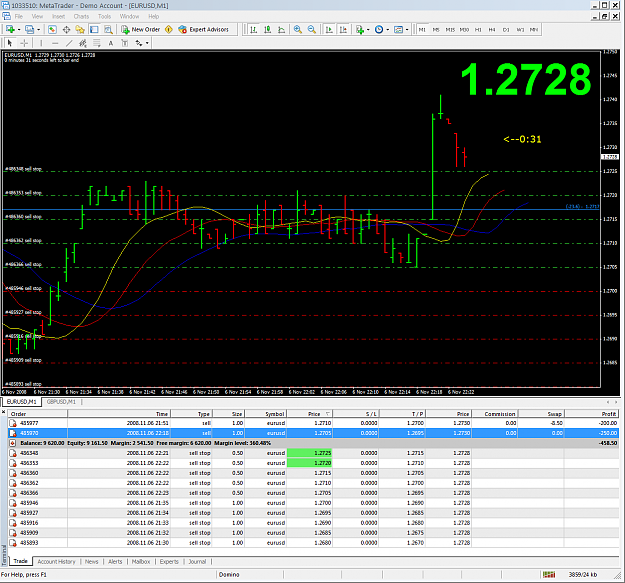Image resolution: width=625 pixels, height=583 pixels.
Task: Open the Navigator star-folder icon
Action: point(80,29)
